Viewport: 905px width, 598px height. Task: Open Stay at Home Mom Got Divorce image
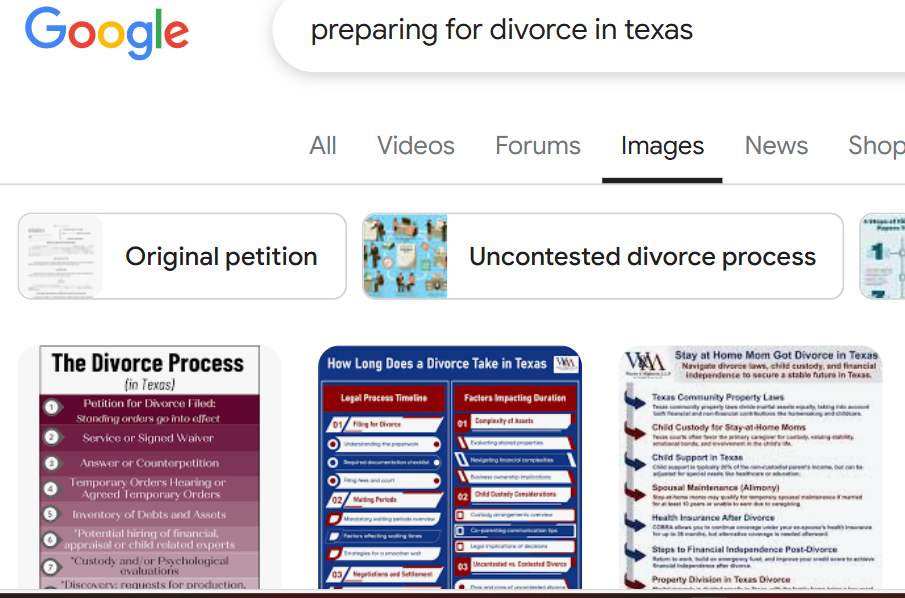point(751,467)
